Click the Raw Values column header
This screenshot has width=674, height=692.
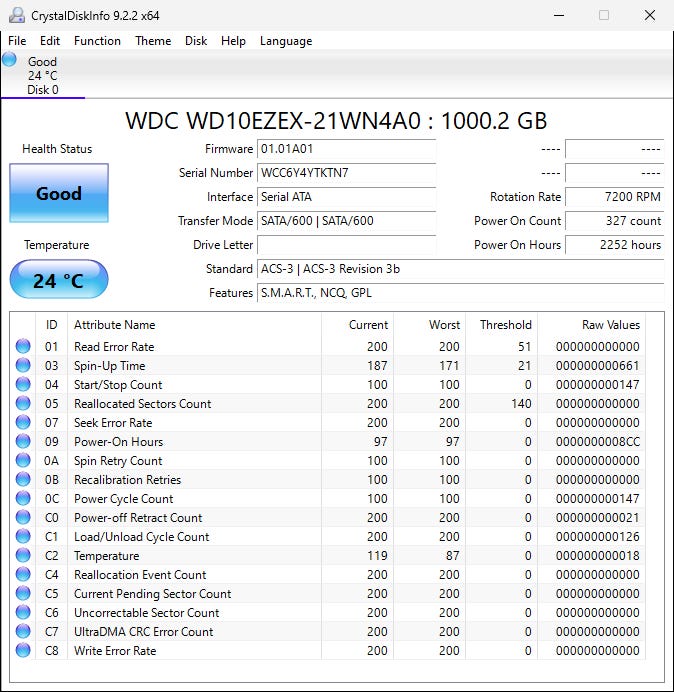591,325
